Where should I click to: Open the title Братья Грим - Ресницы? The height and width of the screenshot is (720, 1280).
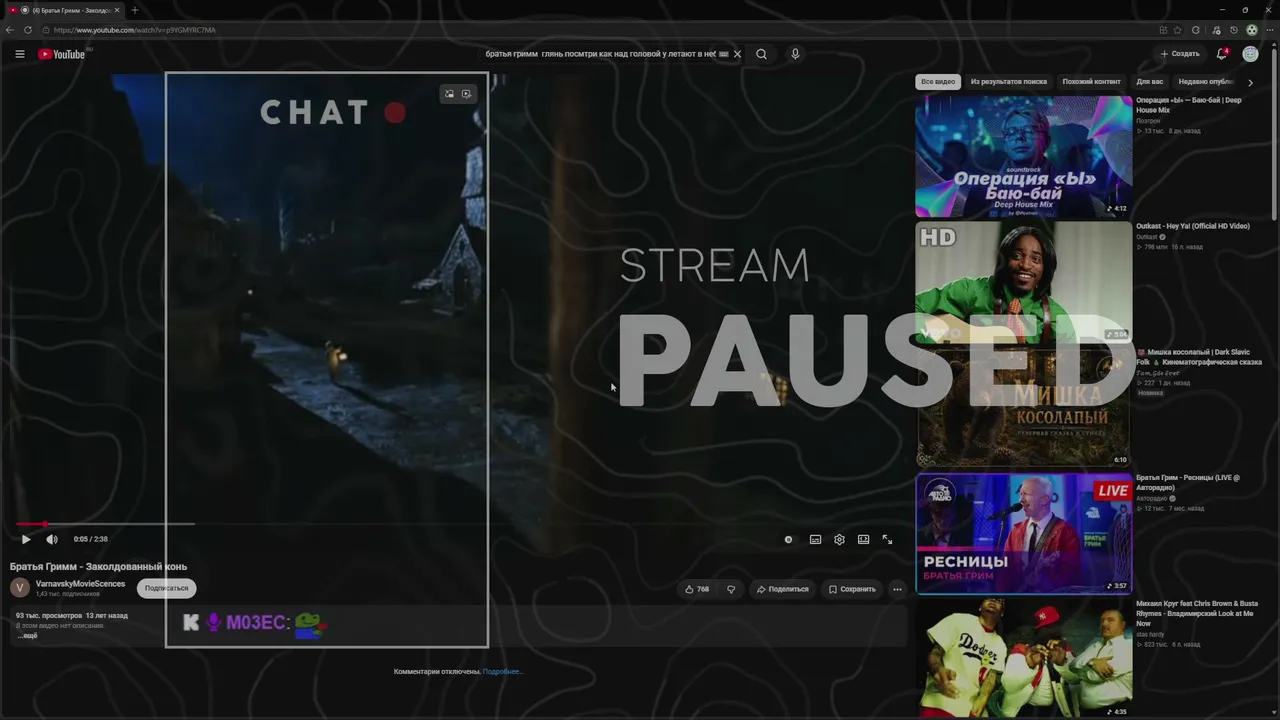1188,482
